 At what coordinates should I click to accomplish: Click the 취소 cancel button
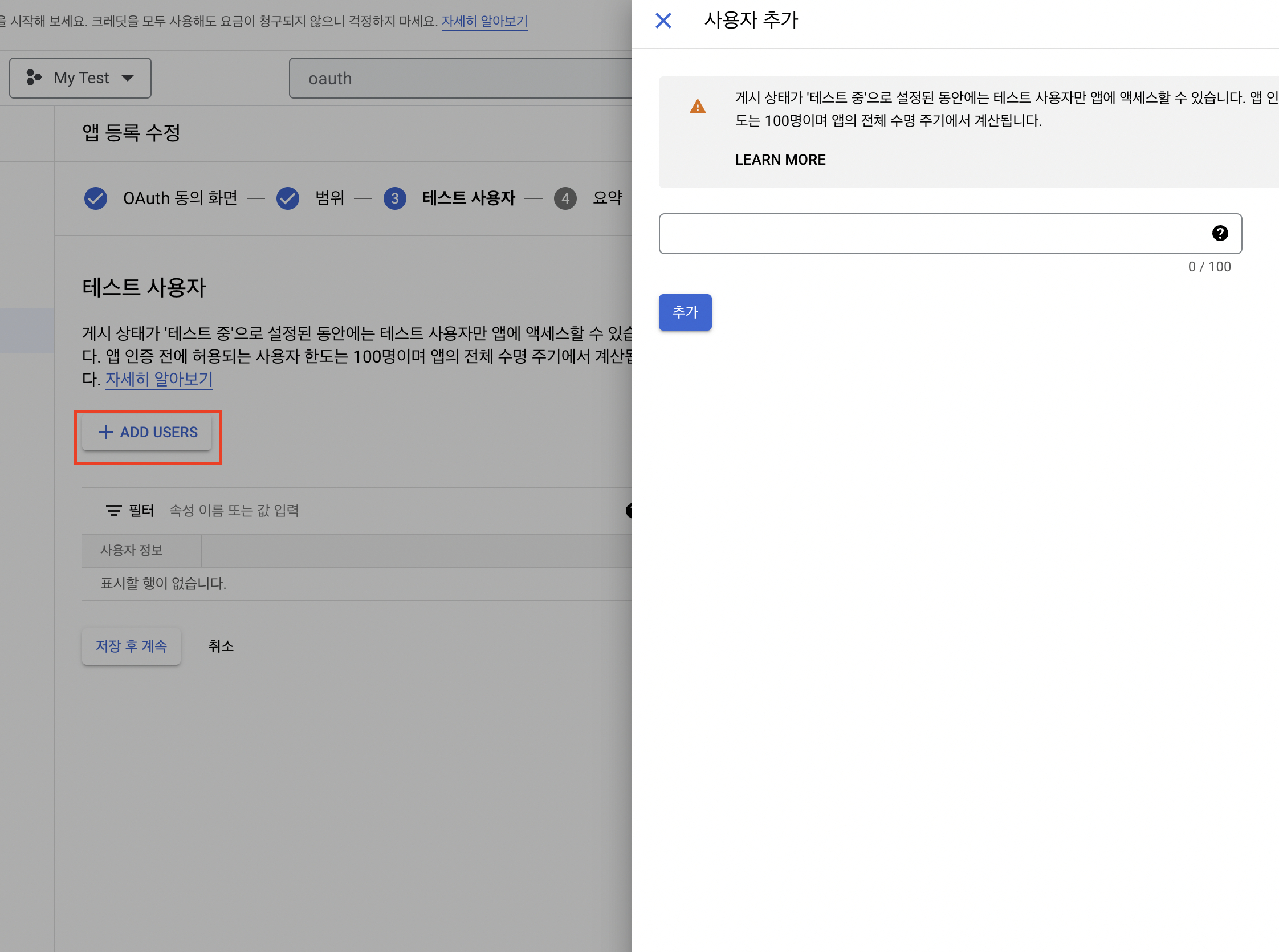click(x=221, y=645)
